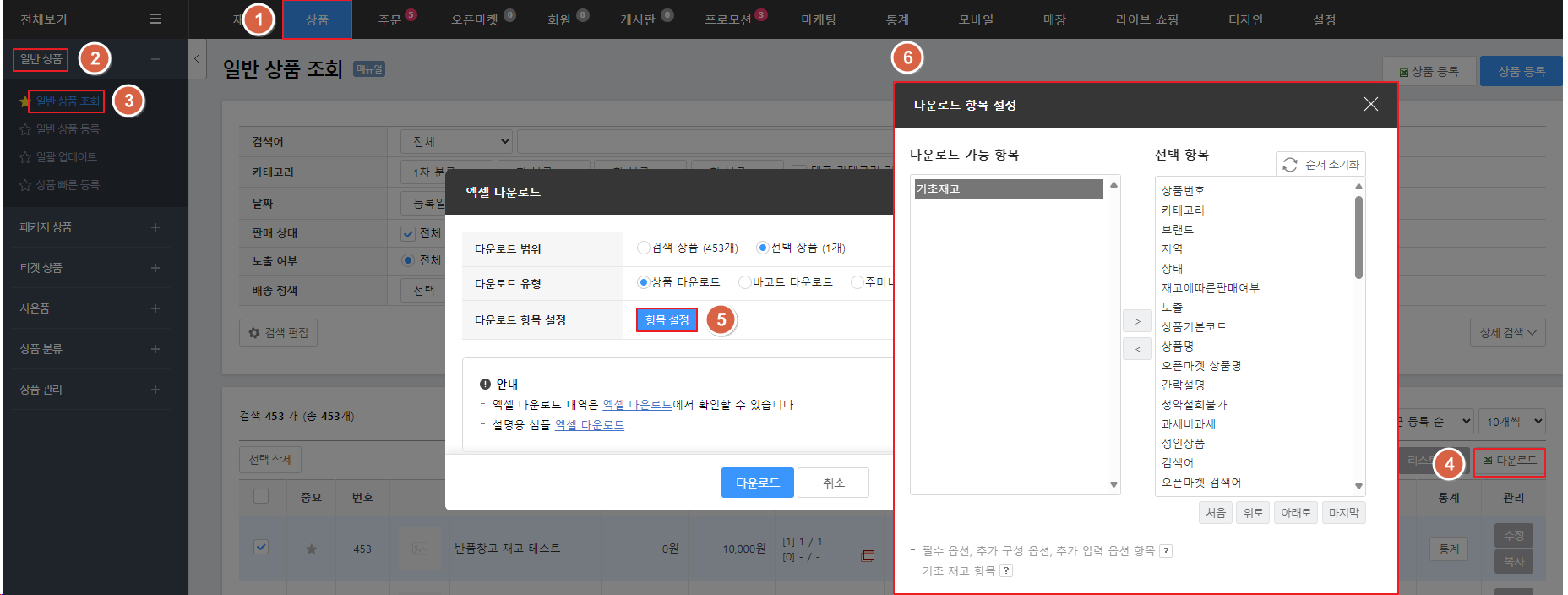Open the 오픈마켓 top menu
The height and width of the screenshot is (595, 1568).
(475, 19)
